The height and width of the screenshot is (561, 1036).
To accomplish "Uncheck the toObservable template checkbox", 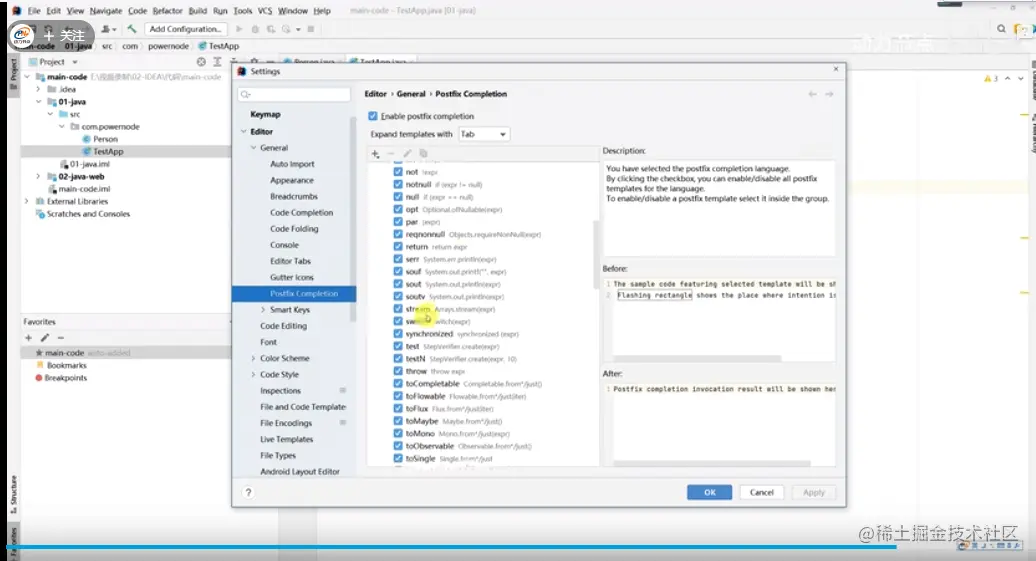I will (398, 446).
